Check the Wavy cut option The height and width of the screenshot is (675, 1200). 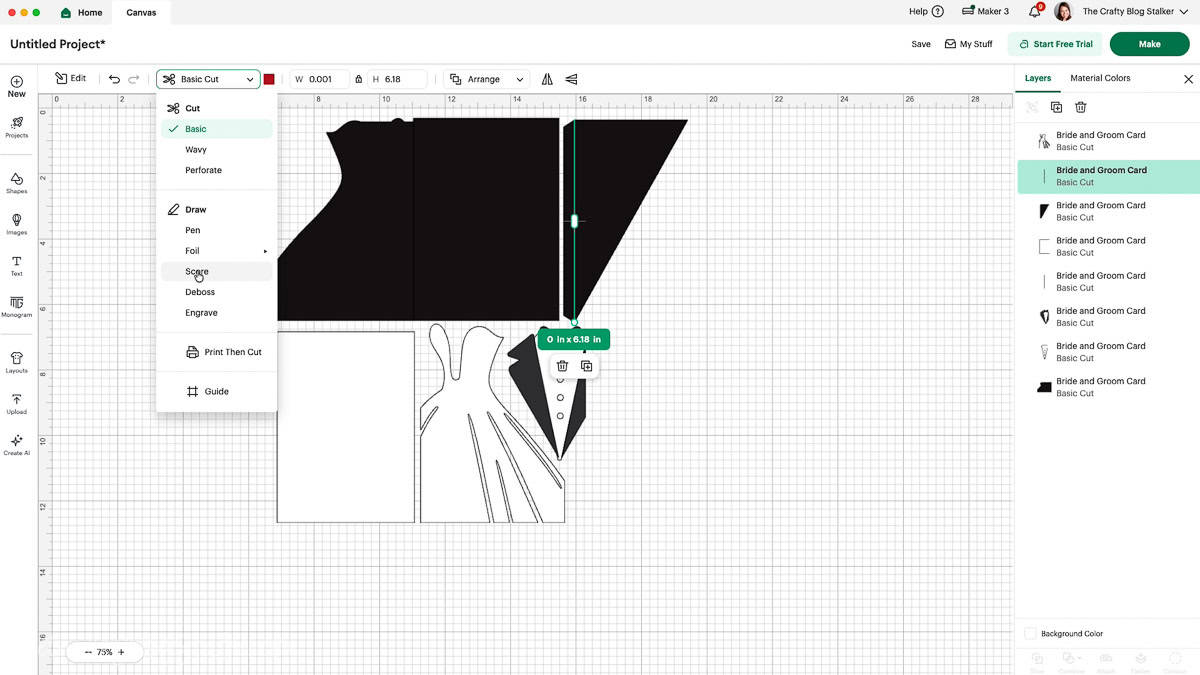coord(195,149)
